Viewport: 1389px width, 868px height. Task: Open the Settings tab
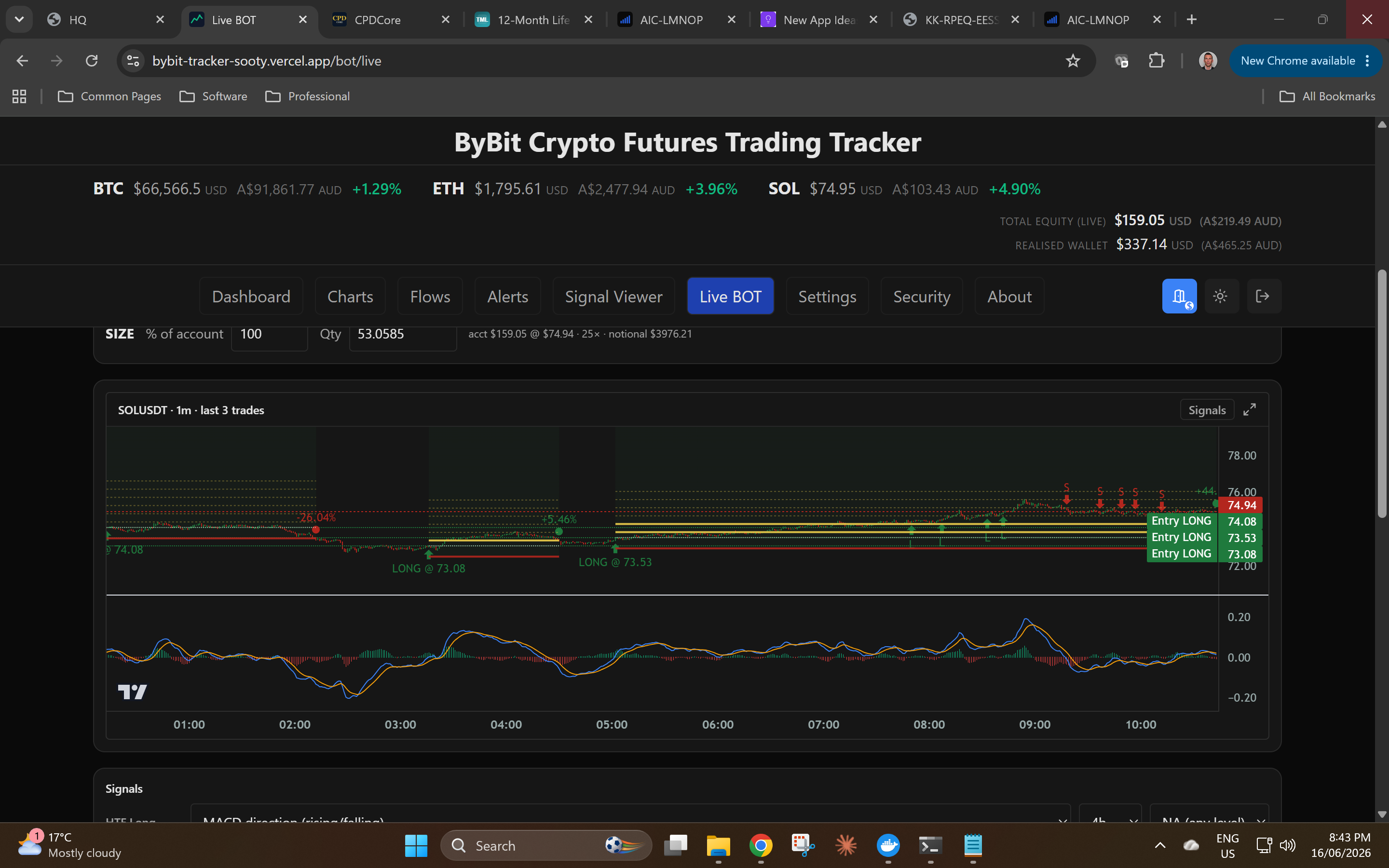pos(827,296)
